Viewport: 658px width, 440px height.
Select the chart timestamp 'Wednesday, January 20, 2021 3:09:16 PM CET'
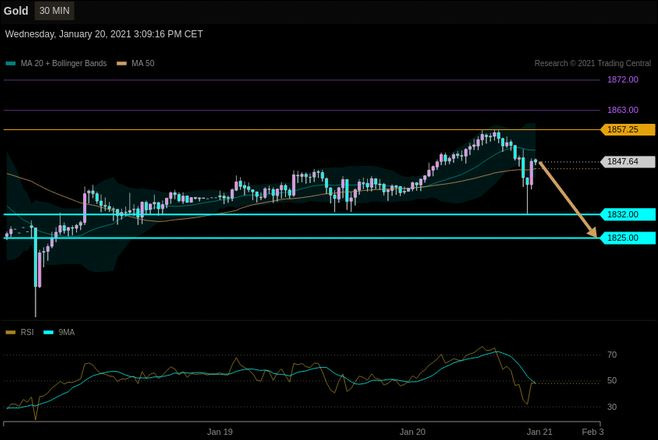point(104,34)
